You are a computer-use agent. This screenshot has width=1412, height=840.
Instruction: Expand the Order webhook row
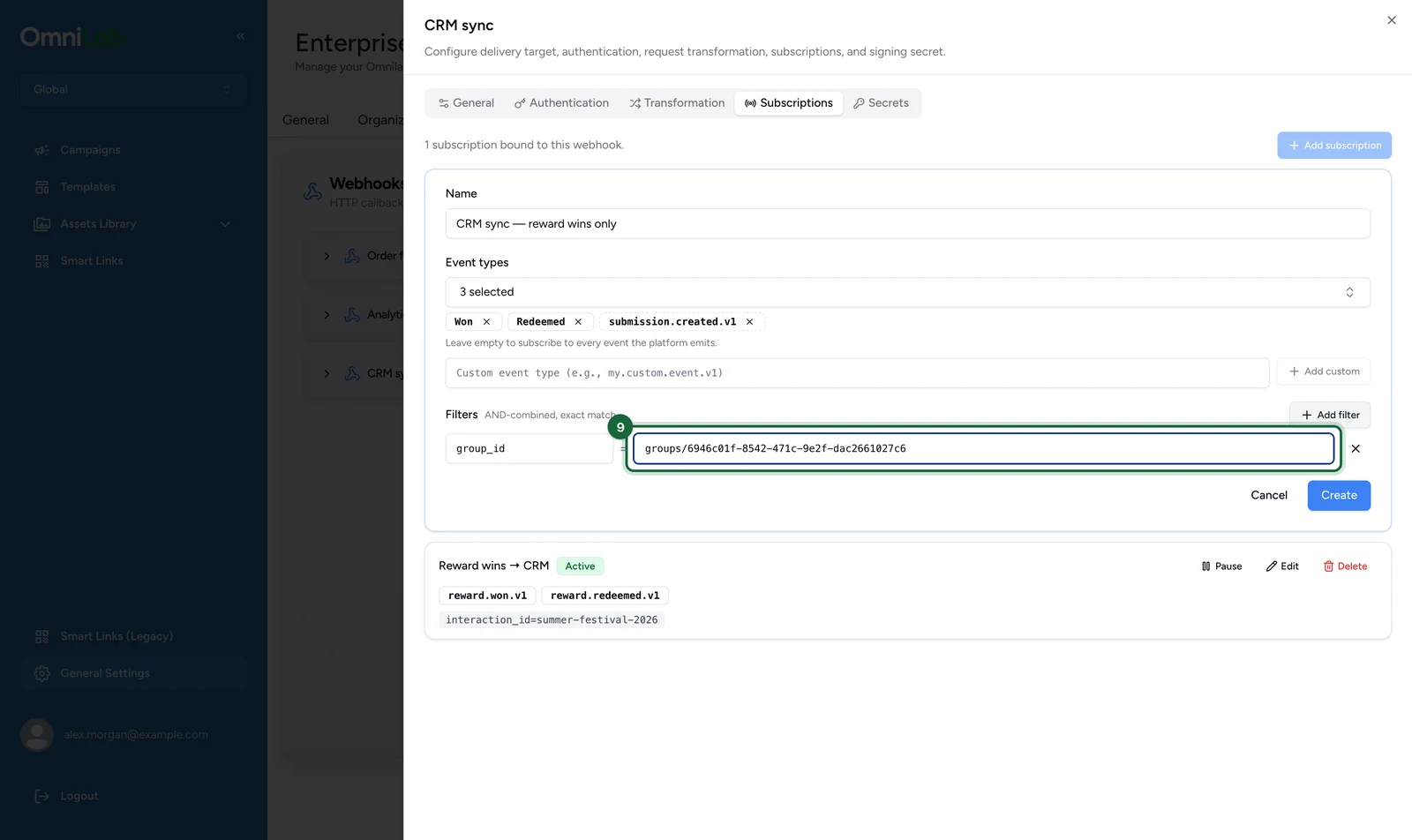[327, 256]
